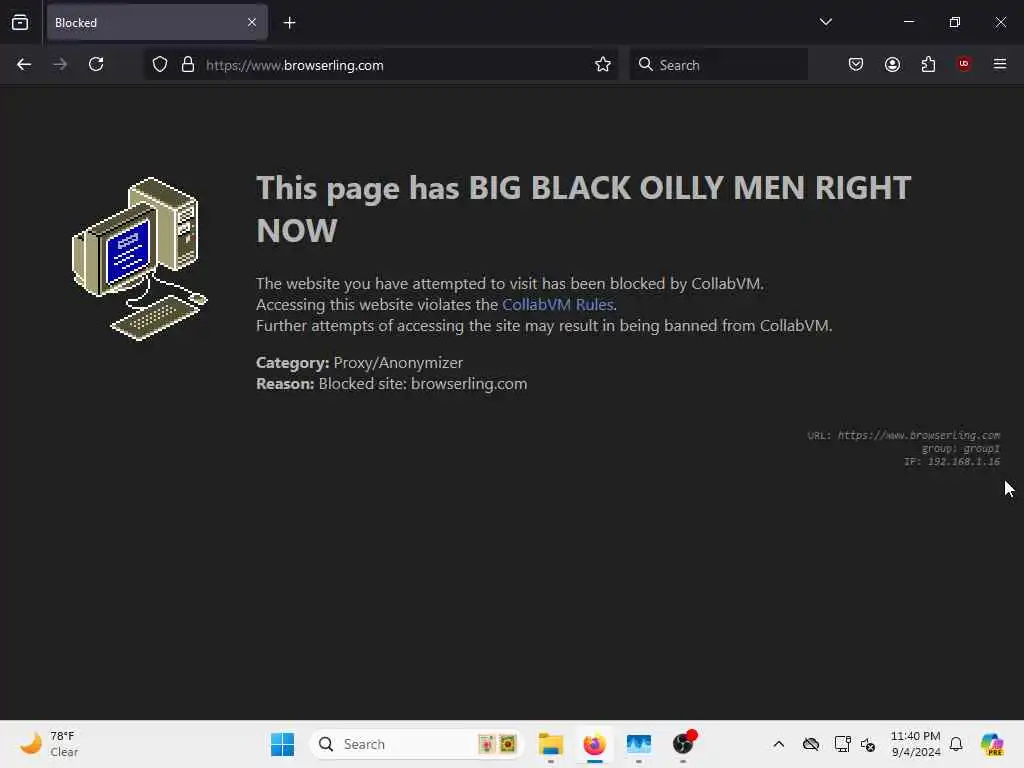Viewport: 1024px width, 768px height.
Task: Open OBS Studio from the taskbar
Action: click(683, 744)
